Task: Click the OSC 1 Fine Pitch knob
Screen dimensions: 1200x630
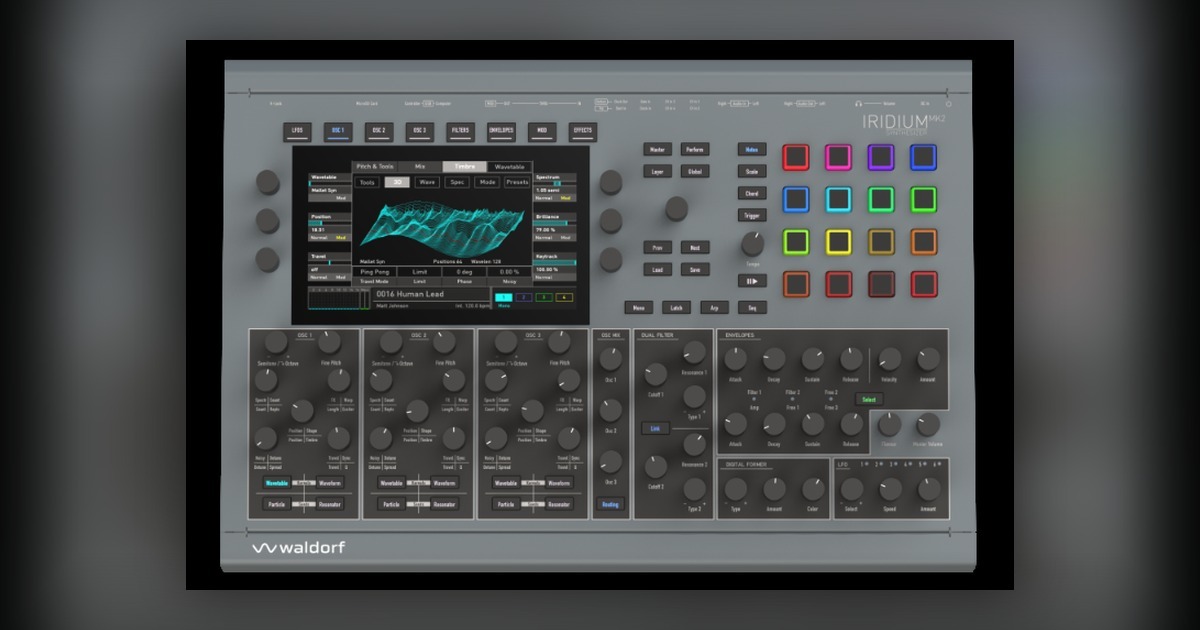Action: (329, 342)
